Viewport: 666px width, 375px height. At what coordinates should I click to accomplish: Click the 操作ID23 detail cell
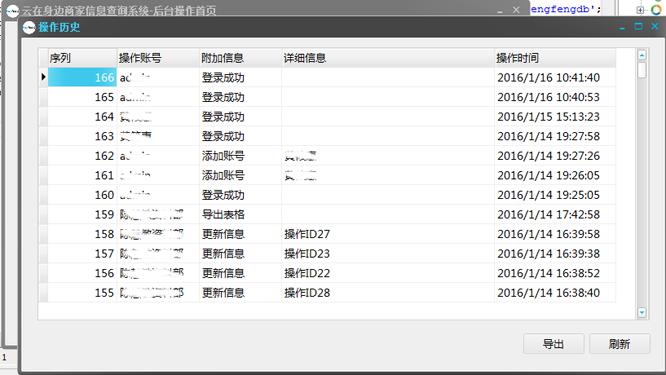(388, 254)
